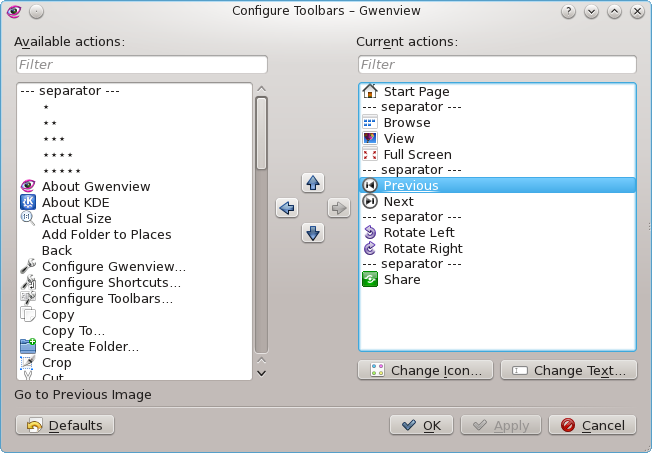
Task: Select Create Folder... in available actions
Action: (x=90, y=346)
